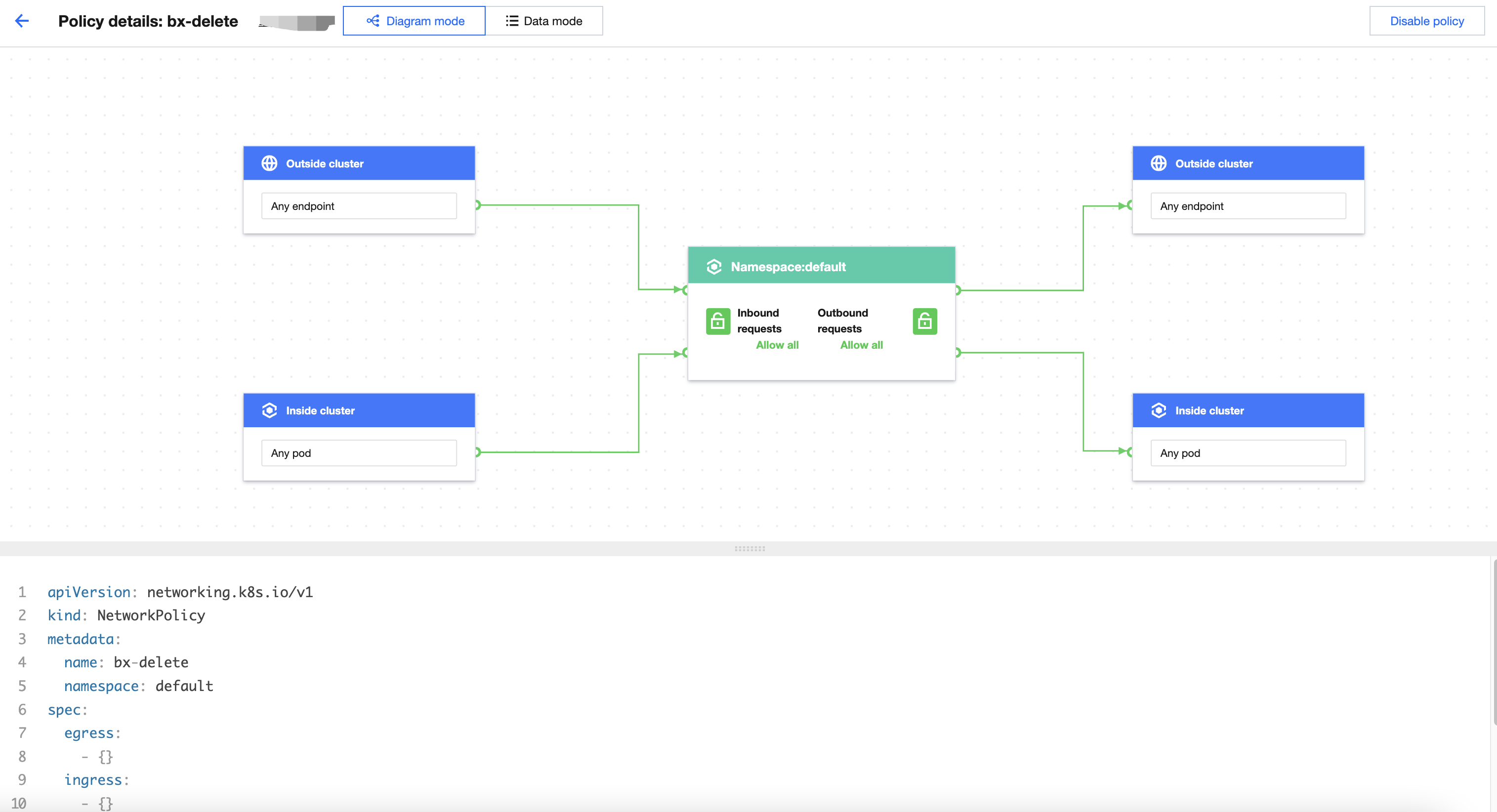
Task: Click outbound Allow all label
Action: point(861,345)
